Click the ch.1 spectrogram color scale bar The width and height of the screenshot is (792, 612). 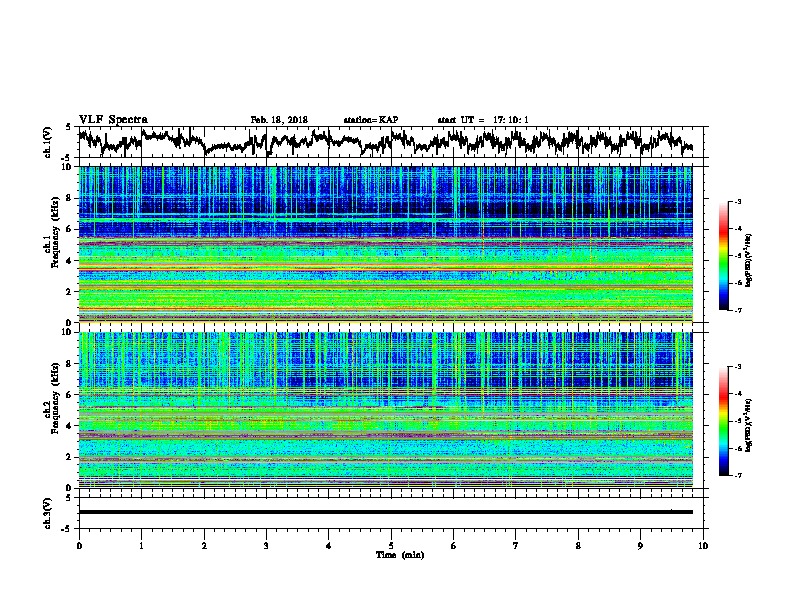point(723,256)
